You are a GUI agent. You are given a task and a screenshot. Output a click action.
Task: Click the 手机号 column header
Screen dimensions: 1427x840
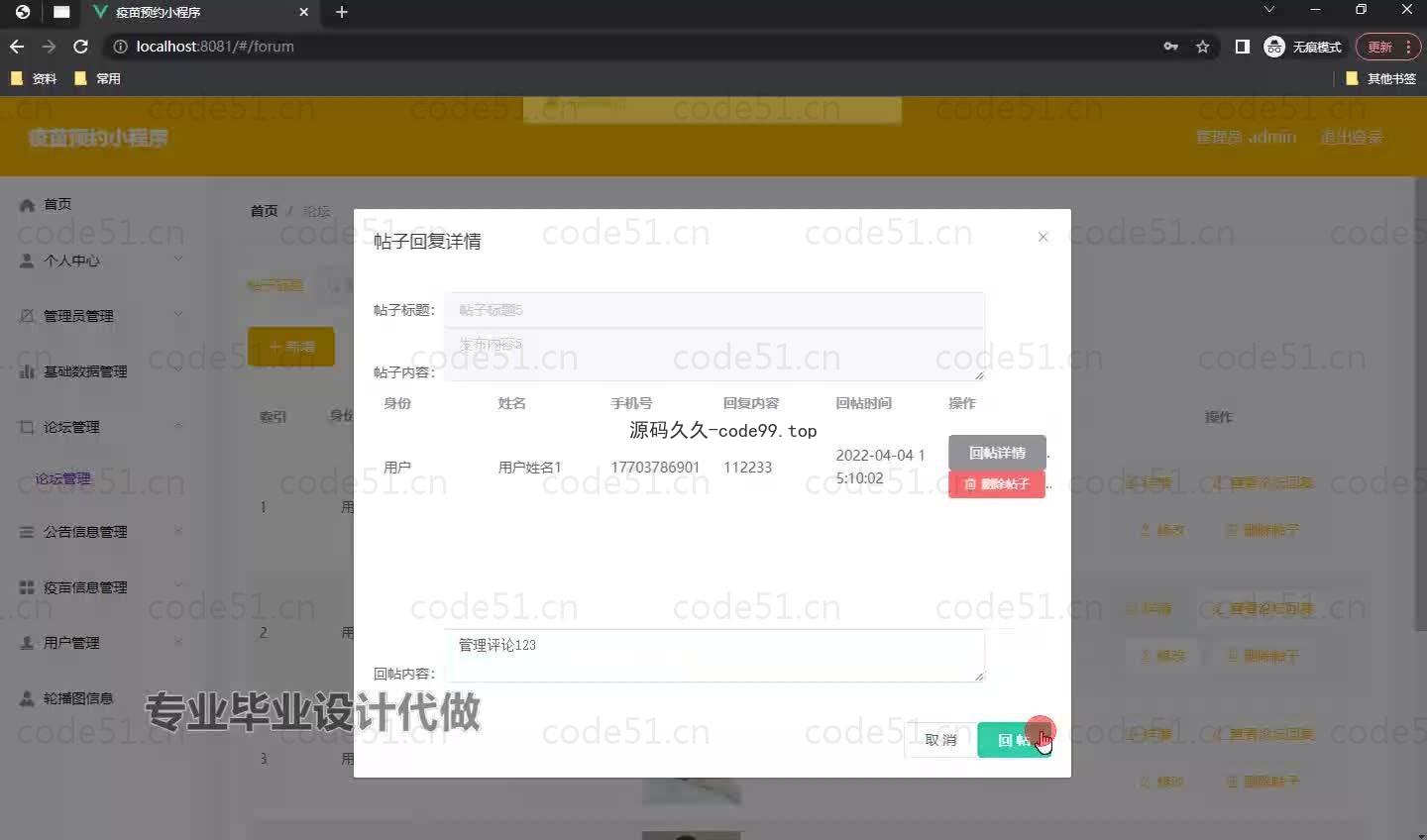click(631, 403)
